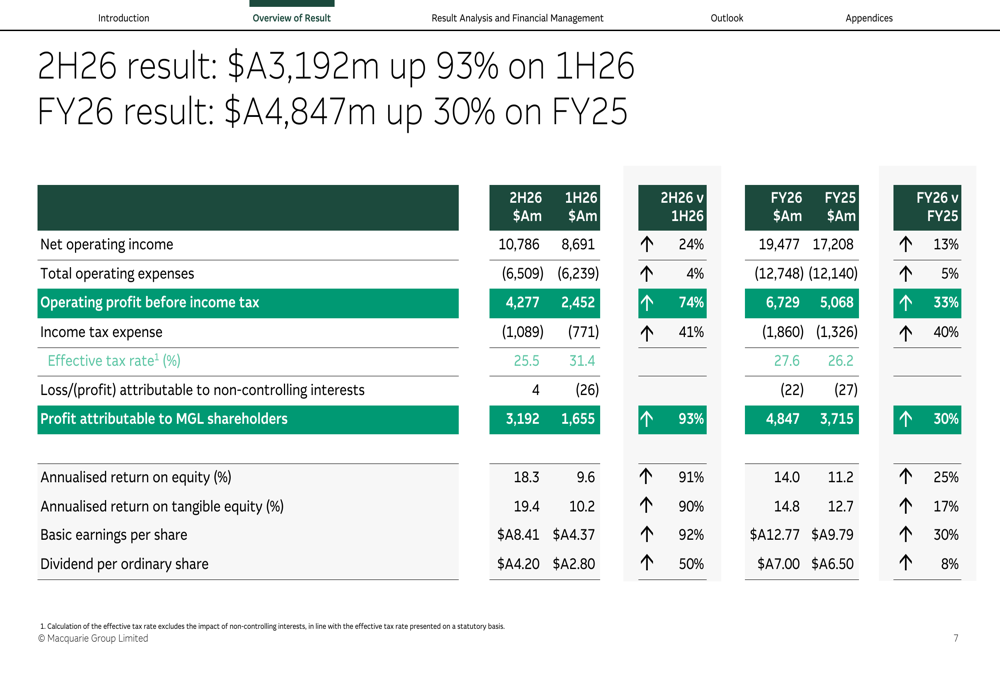
Task: Select the Overview of Result tab
Action: [291, 18]
